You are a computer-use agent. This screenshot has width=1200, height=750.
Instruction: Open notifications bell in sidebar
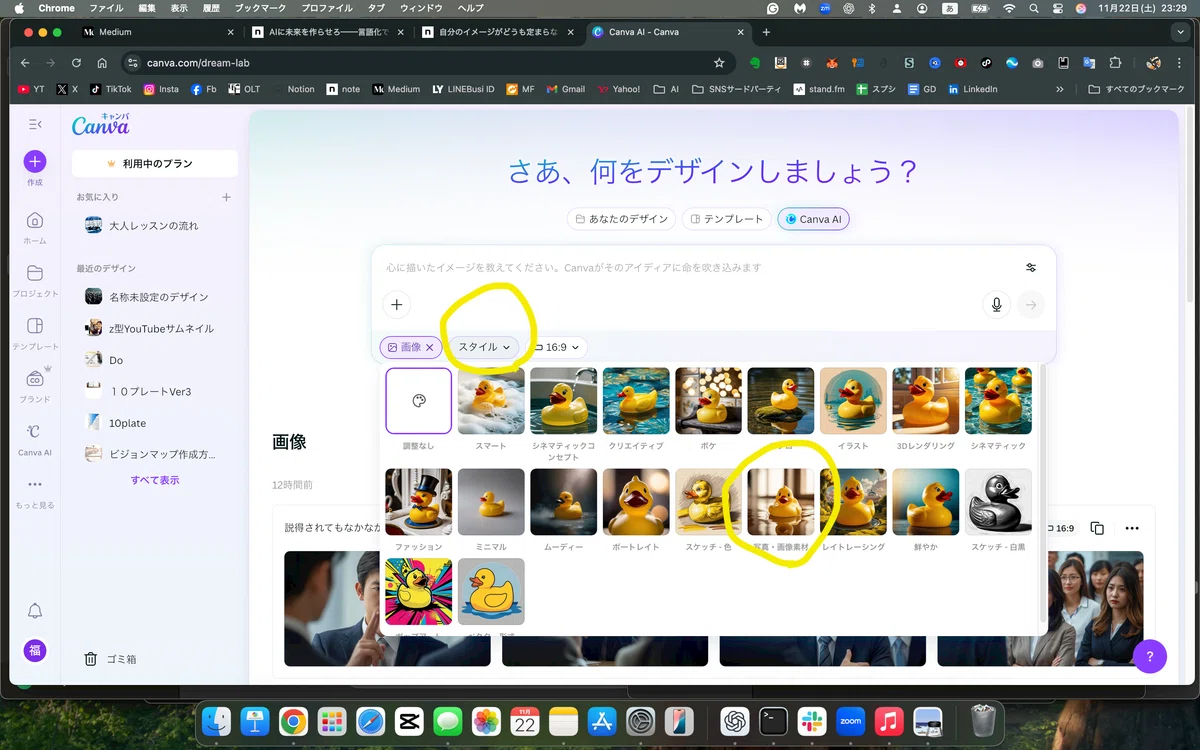(x=35, y=611)
